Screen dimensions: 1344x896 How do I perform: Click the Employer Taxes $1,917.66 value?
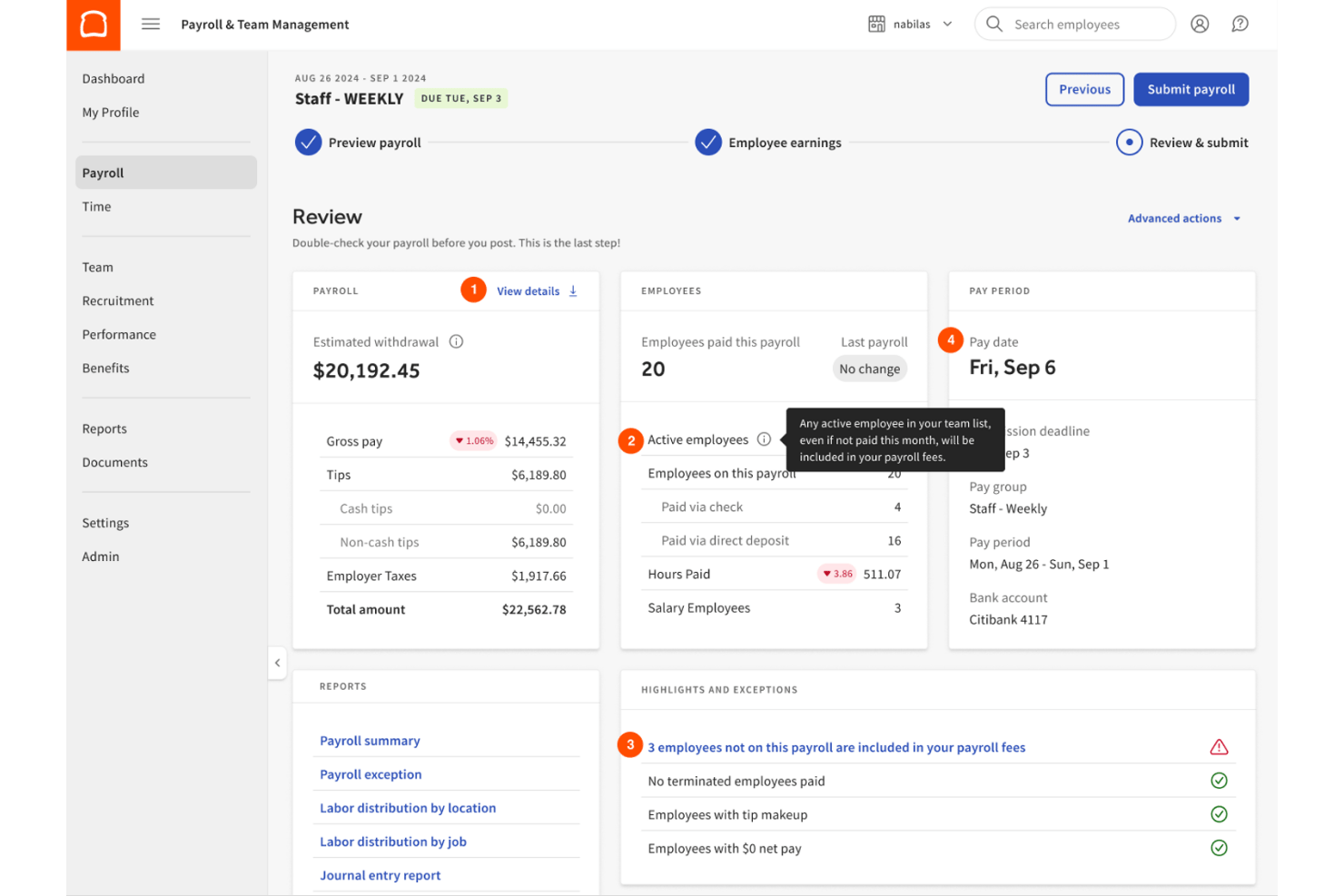(539, 576)
